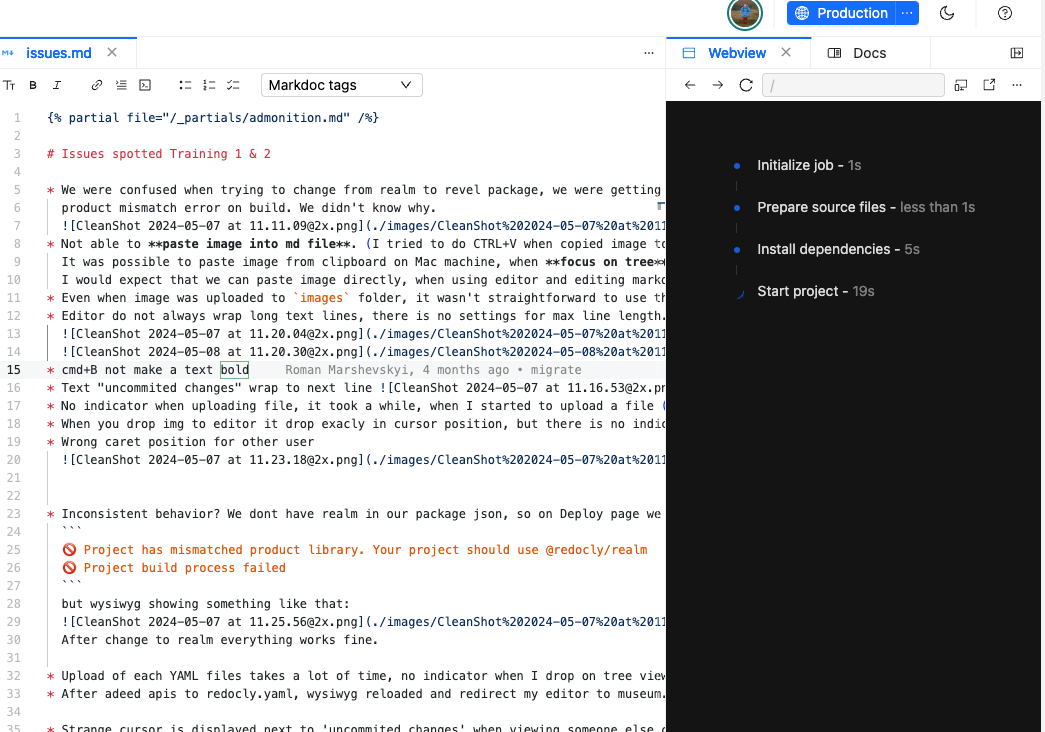Image resolution: width=1045 pixels, height=732 pixels.
Task: Click line 19 'Wrong caret position for other user'
Action: click(x=187, y=442)
